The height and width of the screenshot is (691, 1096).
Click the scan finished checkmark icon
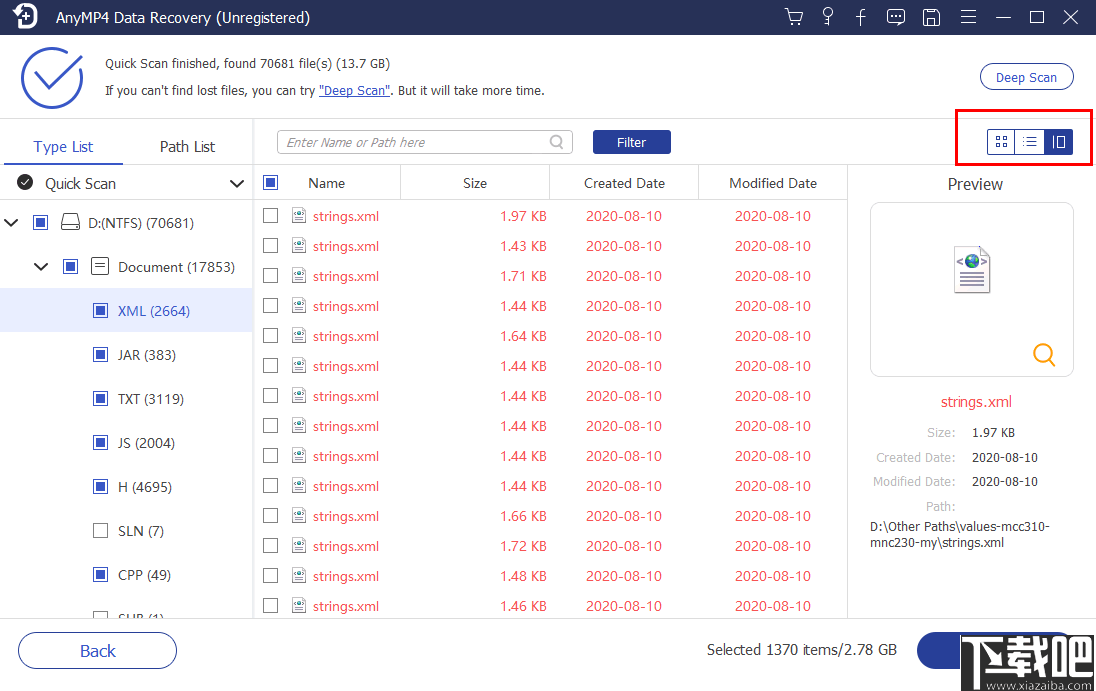[x=52, y=78]
